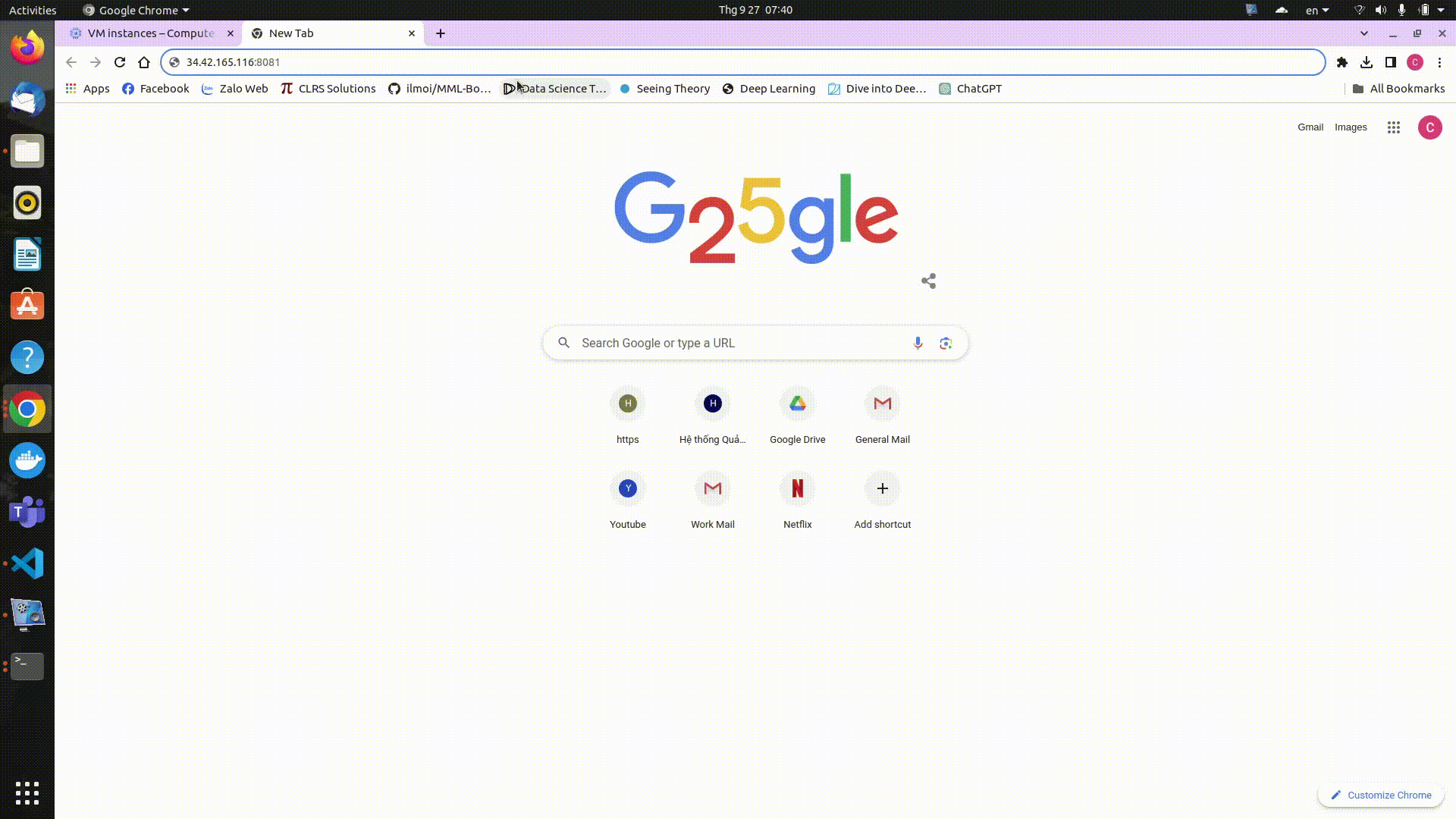
Task: Open the Google apps grid icon
Action: (x=1393, y=127)
